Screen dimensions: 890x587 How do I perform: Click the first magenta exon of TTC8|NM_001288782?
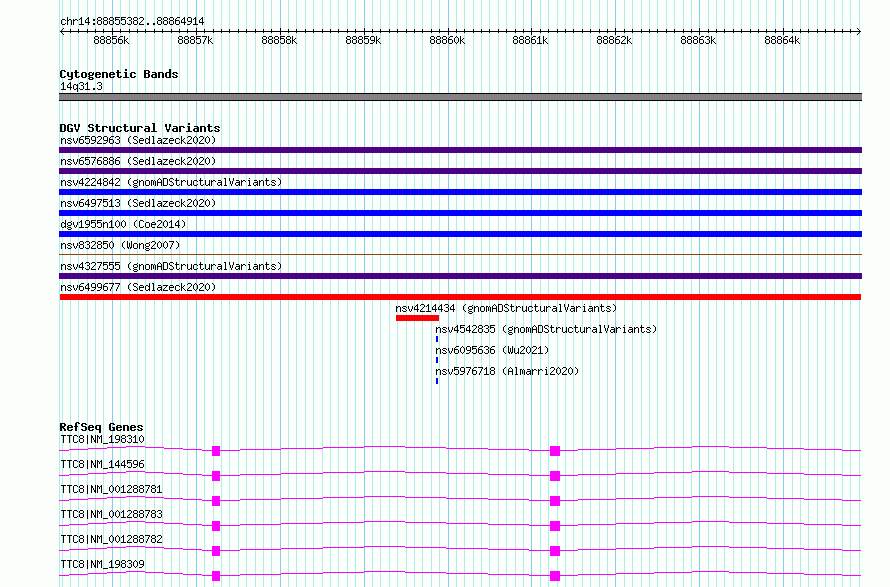(x=216, y=551)
